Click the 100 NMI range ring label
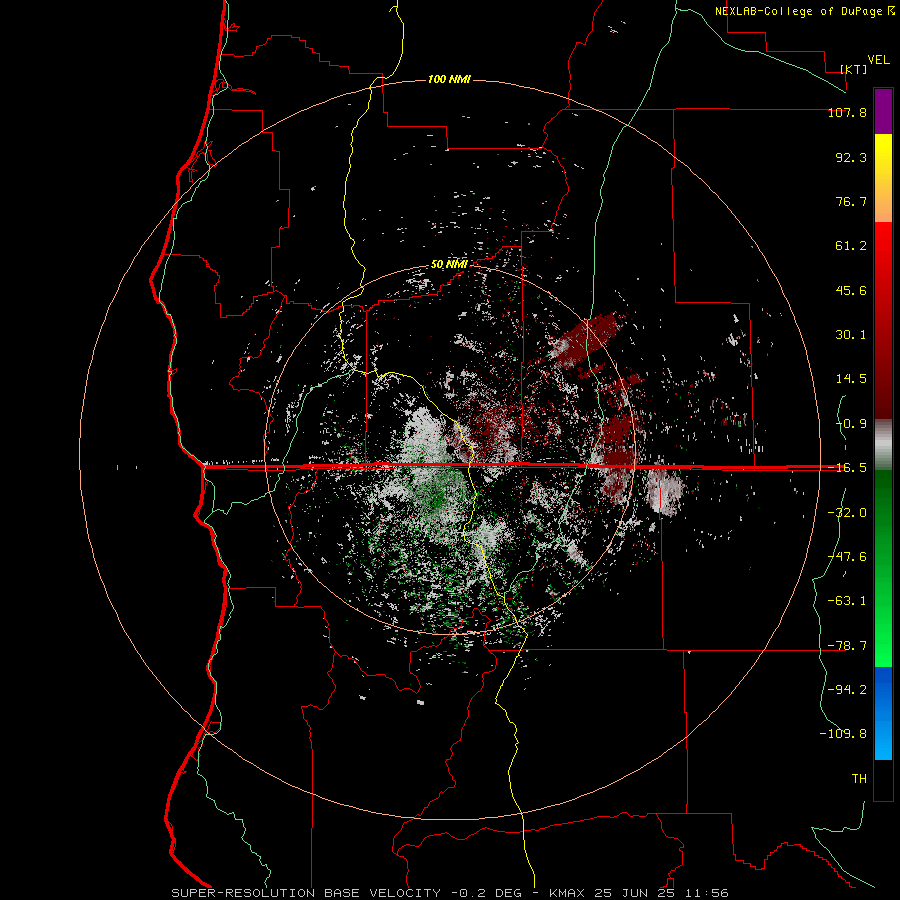Screen dimensions: 900x900 pyautogui.click(x=449, y=79)
